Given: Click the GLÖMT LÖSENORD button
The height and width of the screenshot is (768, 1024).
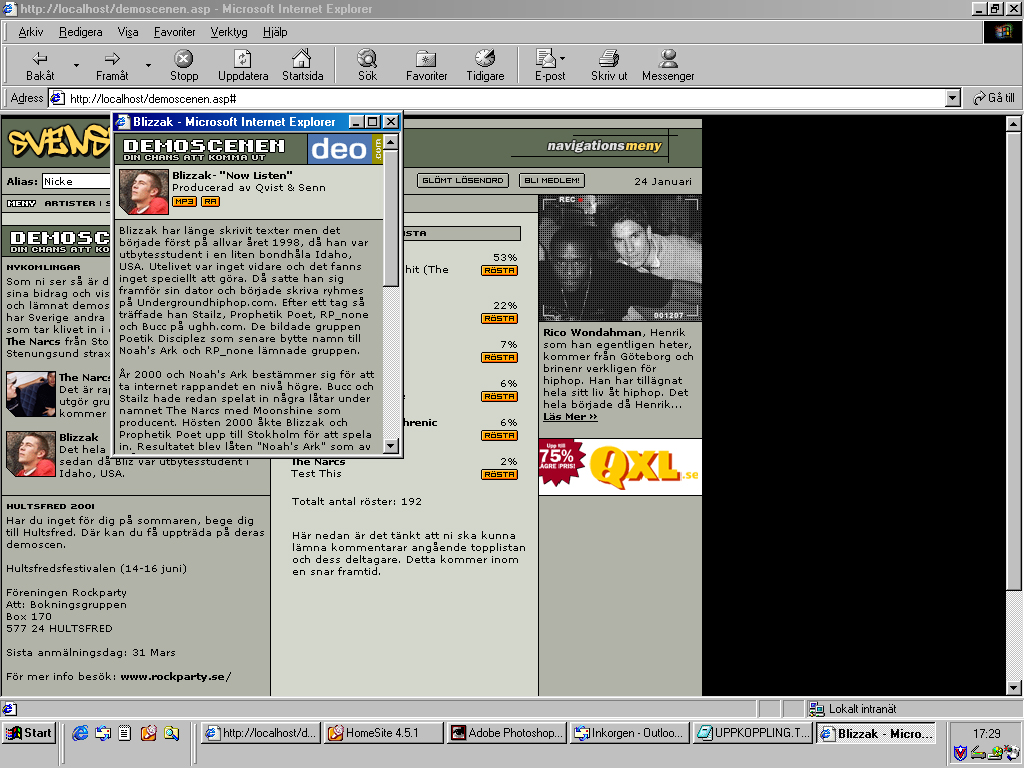Looking at the screenshot, I should point(462,180).
